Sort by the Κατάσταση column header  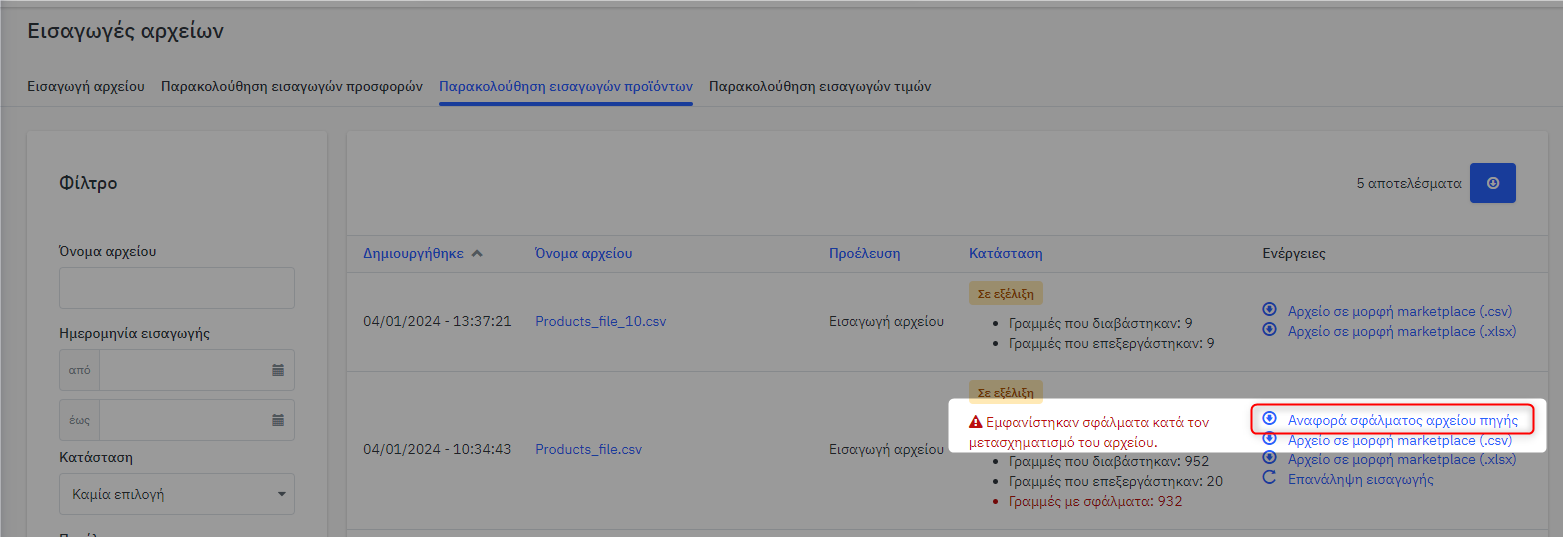coord(1005,253)
